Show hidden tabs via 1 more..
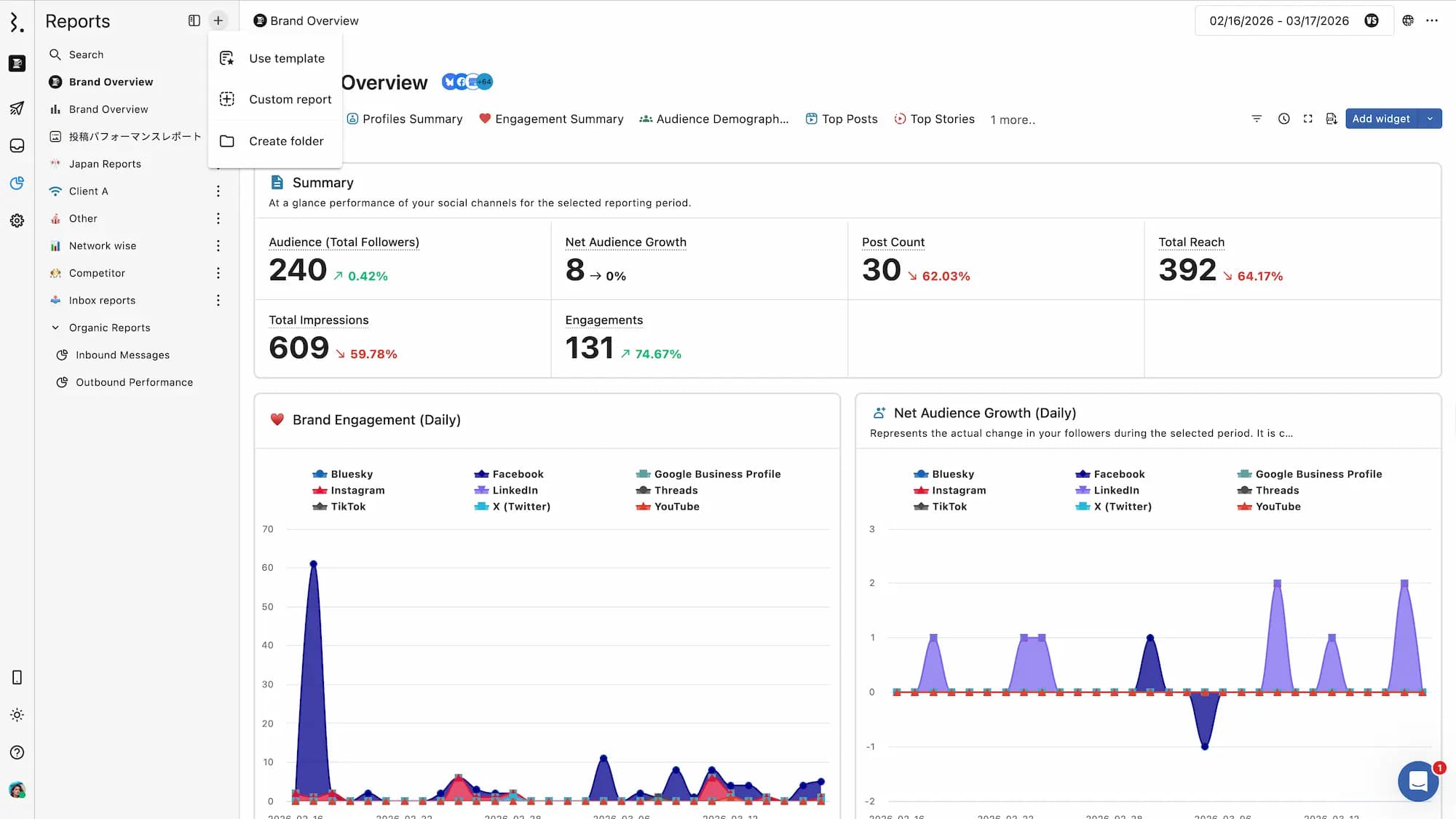1456x819 pixels. tap(1013, 119)
